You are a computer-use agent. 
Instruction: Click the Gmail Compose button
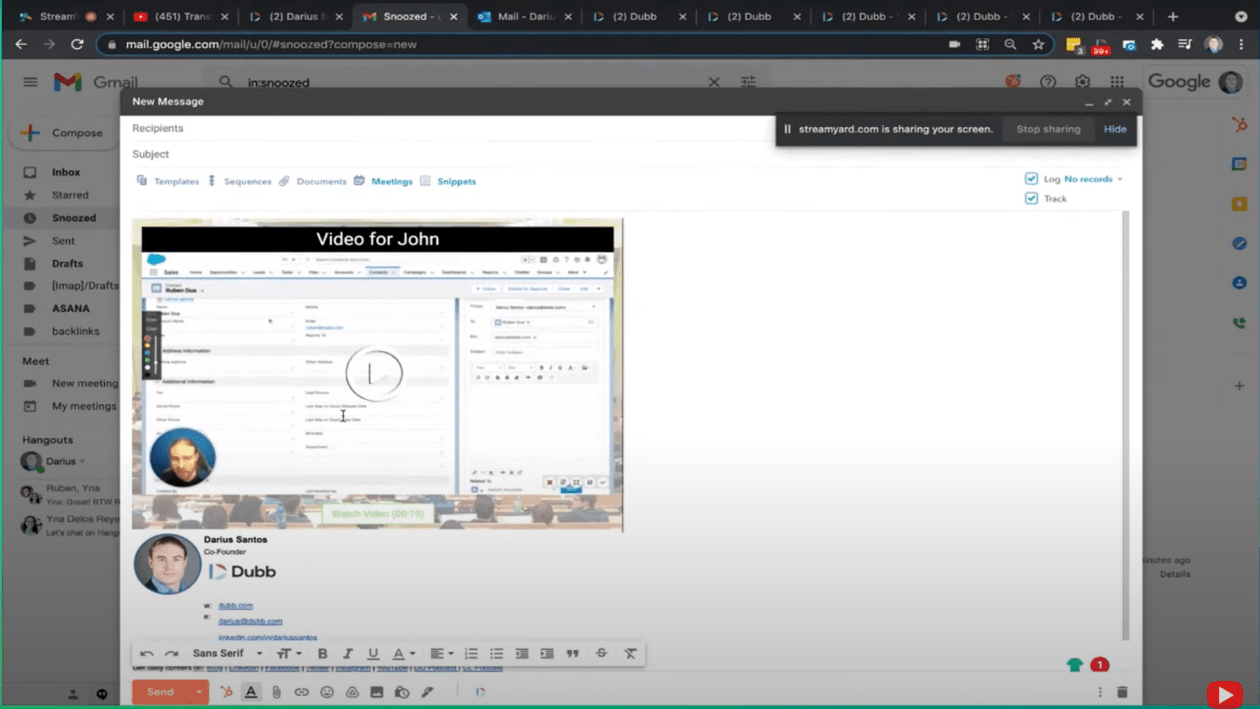click(x=64, y=132)
